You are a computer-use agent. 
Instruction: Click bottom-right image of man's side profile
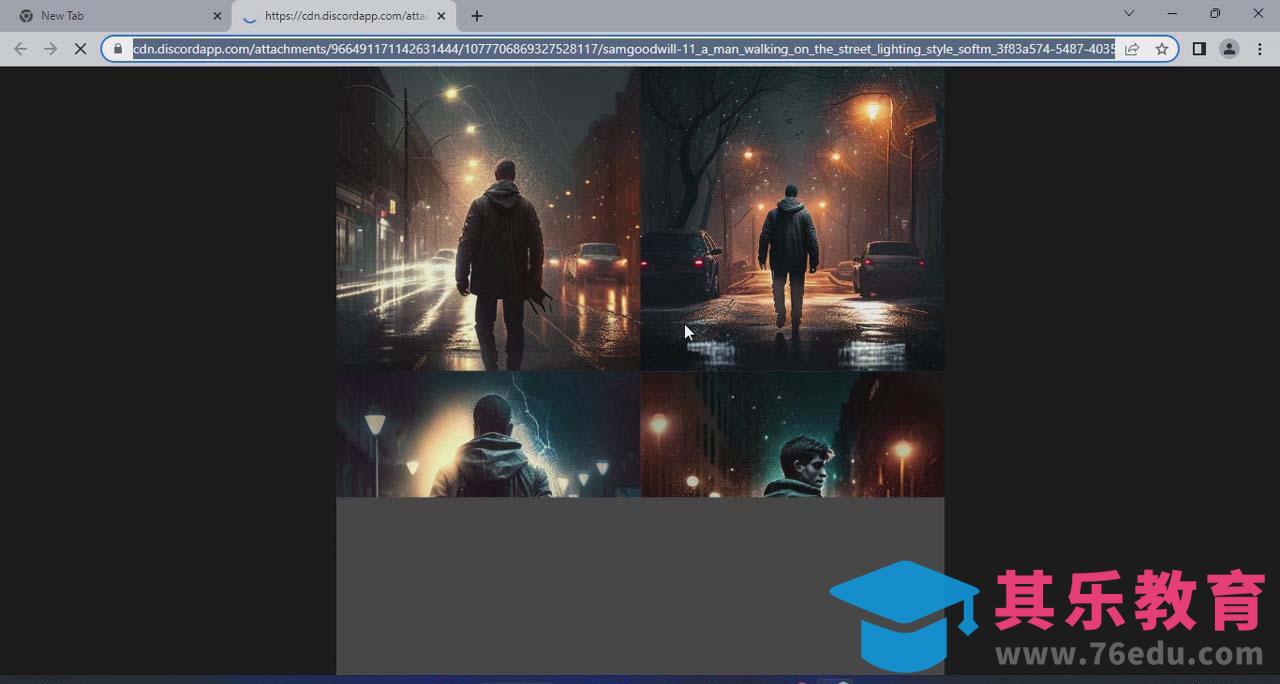pyautogui.click(x=792, y=435)
